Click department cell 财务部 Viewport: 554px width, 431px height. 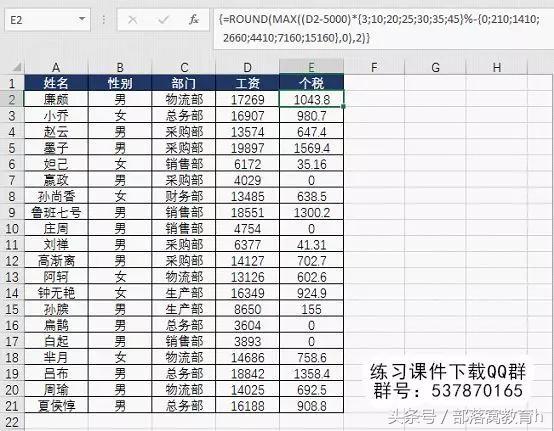pos(184,196)
